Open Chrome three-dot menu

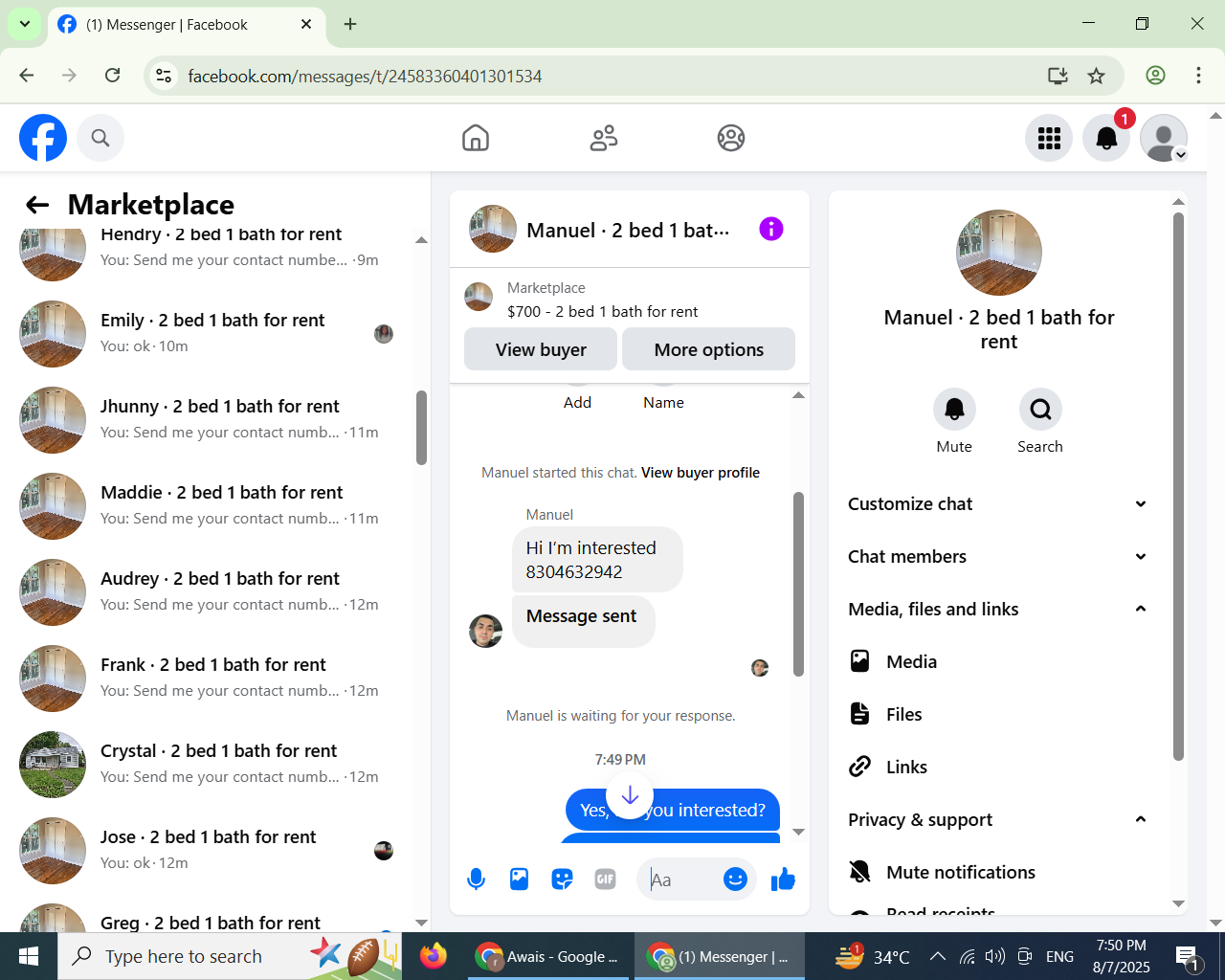tap(1198, 76)
